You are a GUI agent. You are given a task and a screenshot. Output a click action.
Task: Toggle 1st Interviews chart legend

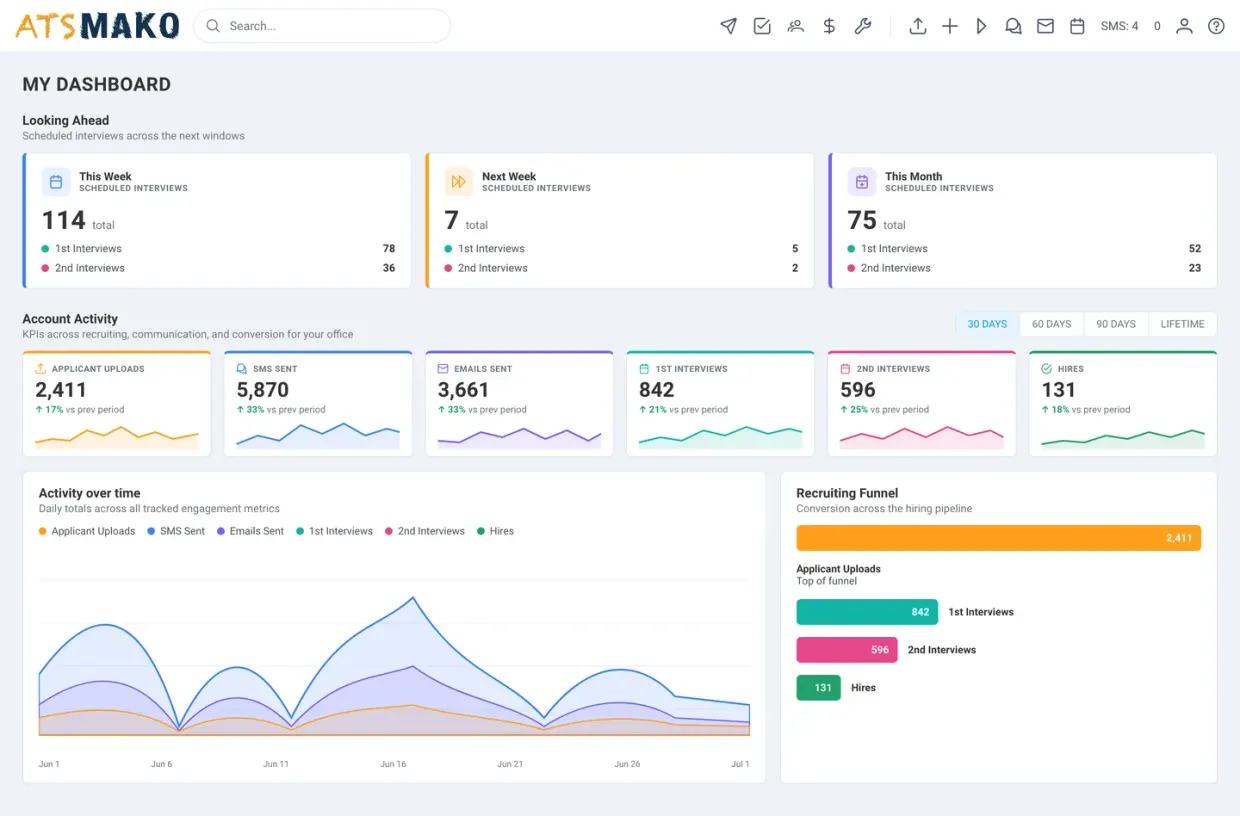334,531
